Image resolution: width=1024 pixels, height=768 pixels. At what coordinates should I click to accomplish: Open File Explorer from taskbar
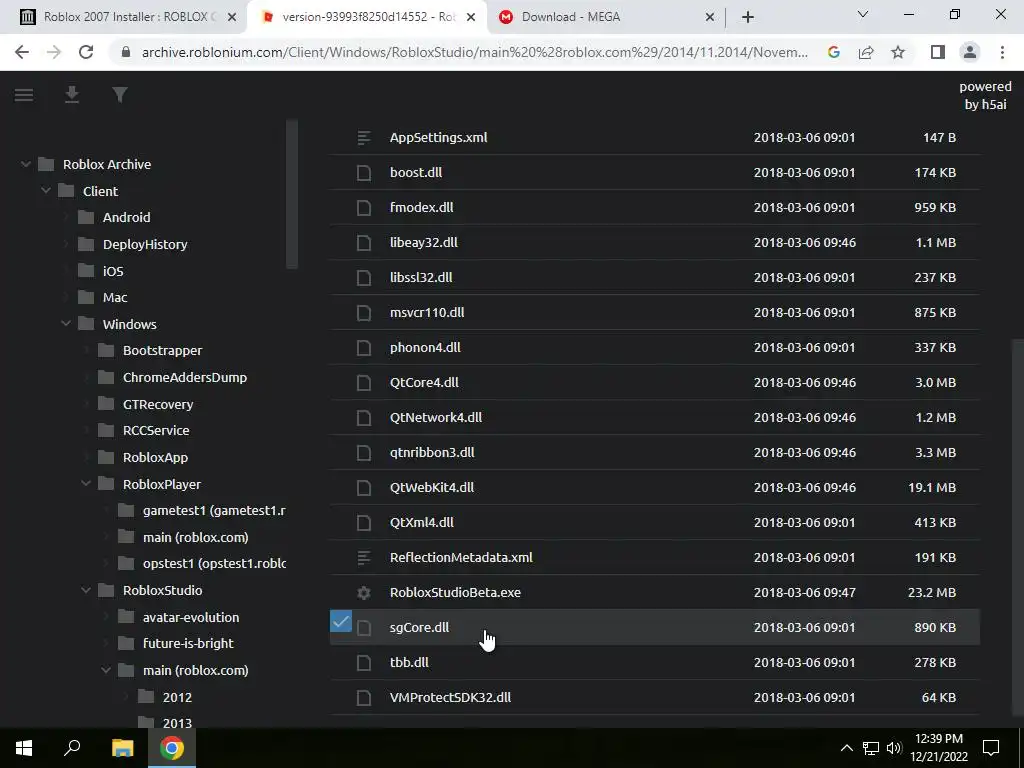[122, 748]
